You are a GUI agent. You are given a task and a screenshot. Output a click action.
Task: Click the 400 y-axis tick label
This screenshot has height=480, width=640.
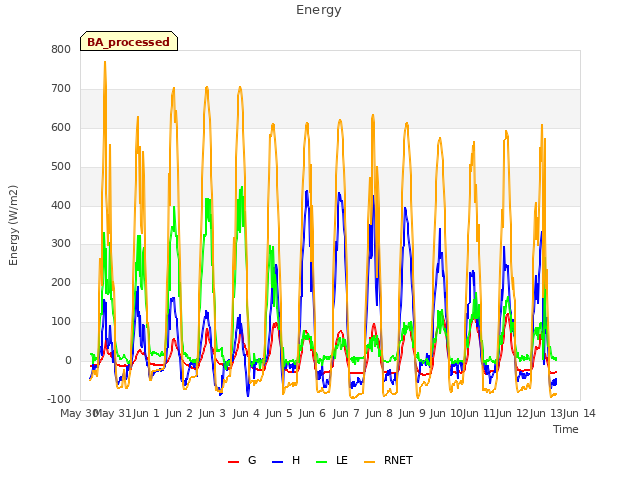(x=61, y=205)
